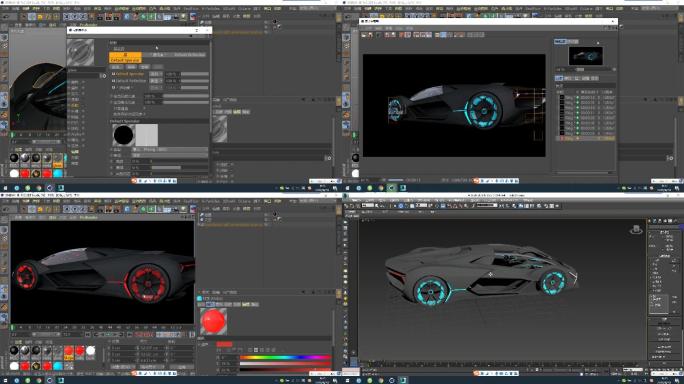Viewport: 684px width, 384px height.
Task: Click the Cube primitive icon in bottom-left Cinema 4D
Action: click(127, 209)
